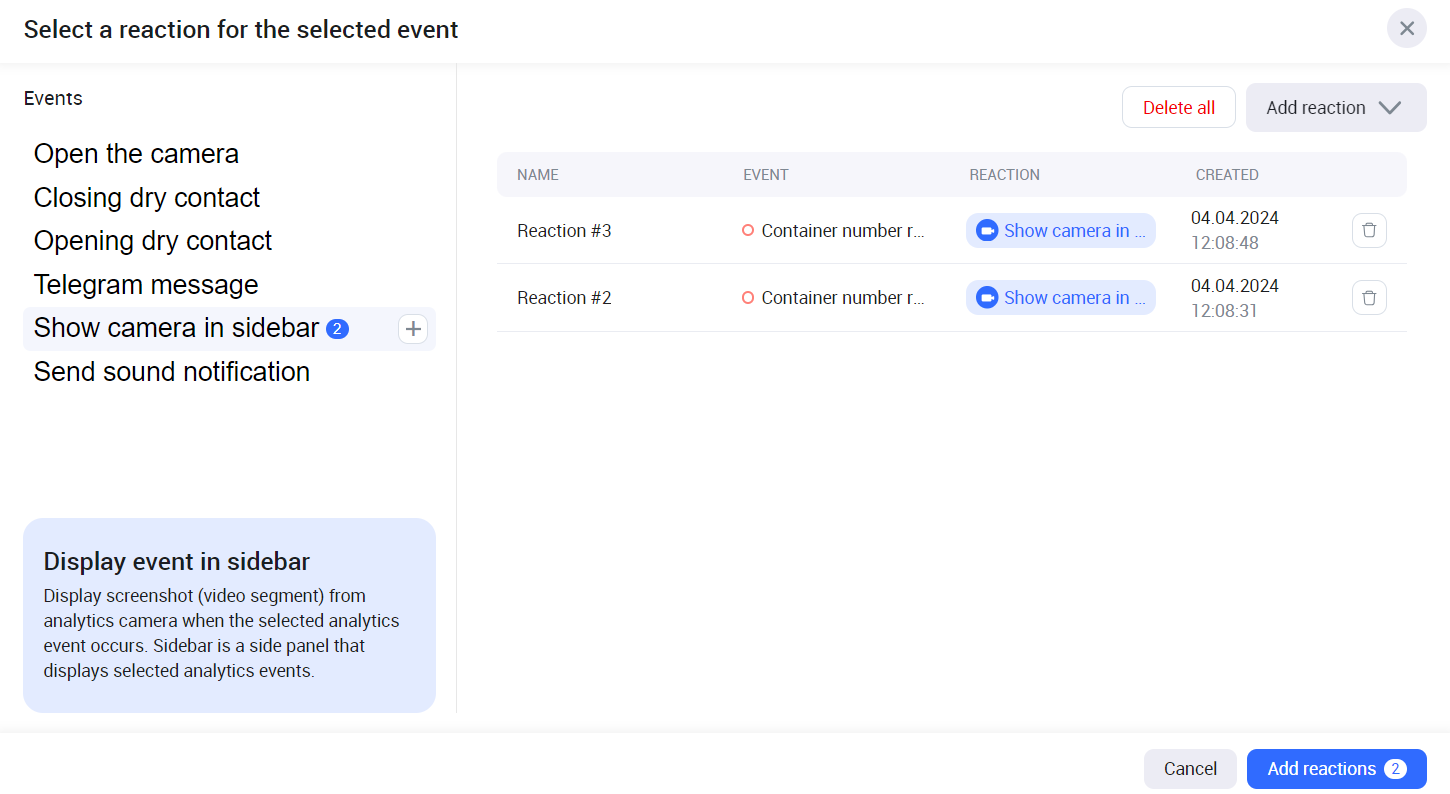Choose Opening dry contact from events

click(153, 241)
